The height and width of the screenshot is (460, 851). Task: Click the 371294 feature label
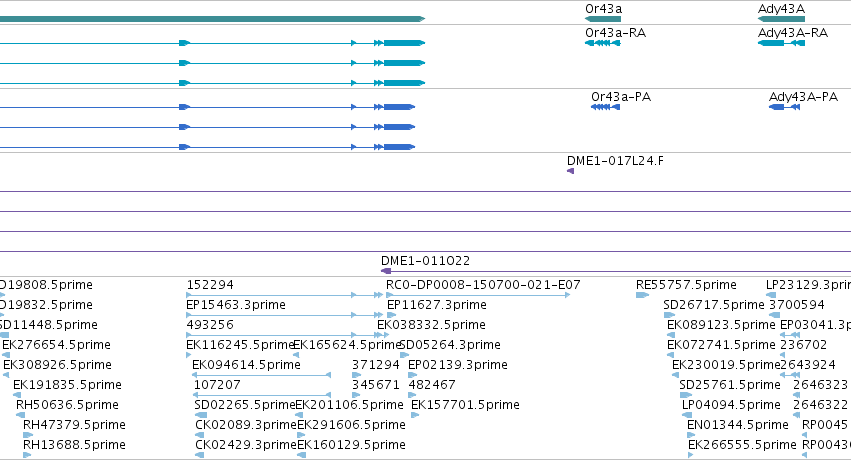376,365
